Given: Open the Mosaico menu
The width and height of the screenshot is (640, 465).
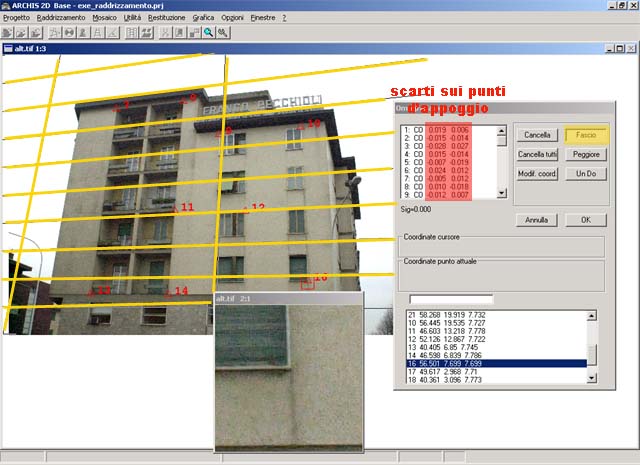Looking at the screenshot, I should click(x=104, y=18).
